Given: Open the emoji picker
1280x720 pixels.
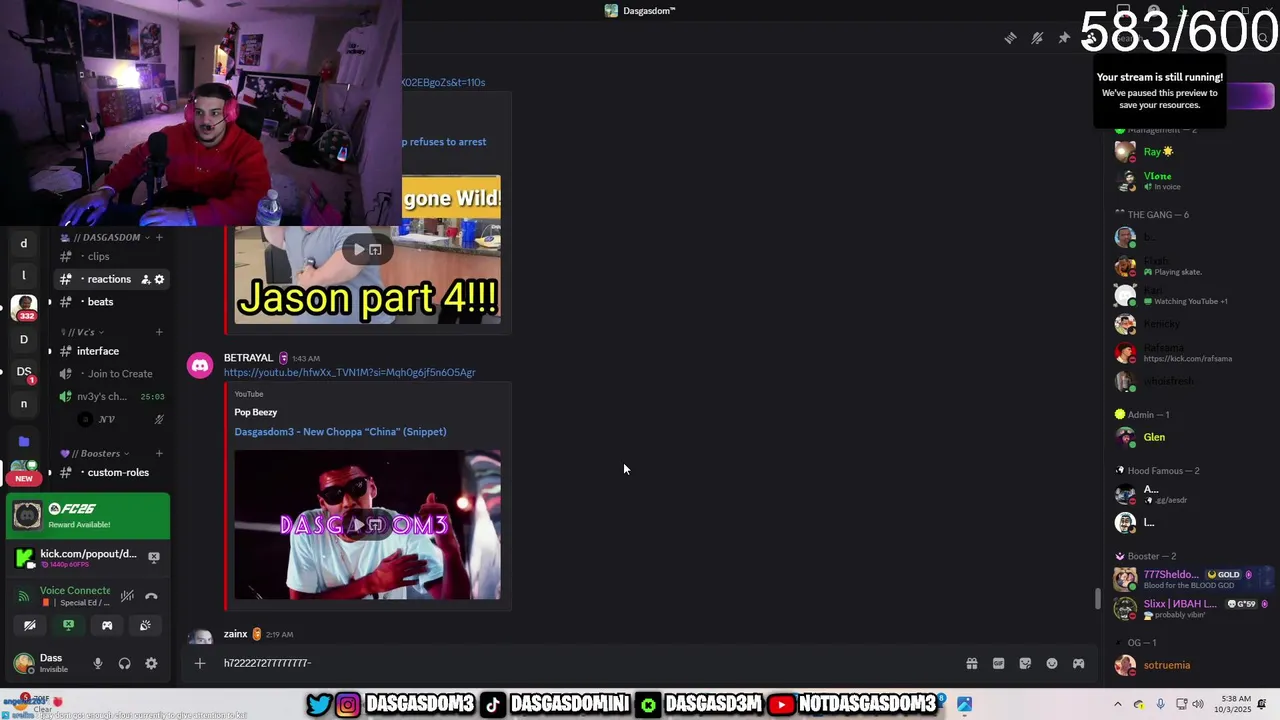Looking at the screenshot, I should tap(1052, 663).
